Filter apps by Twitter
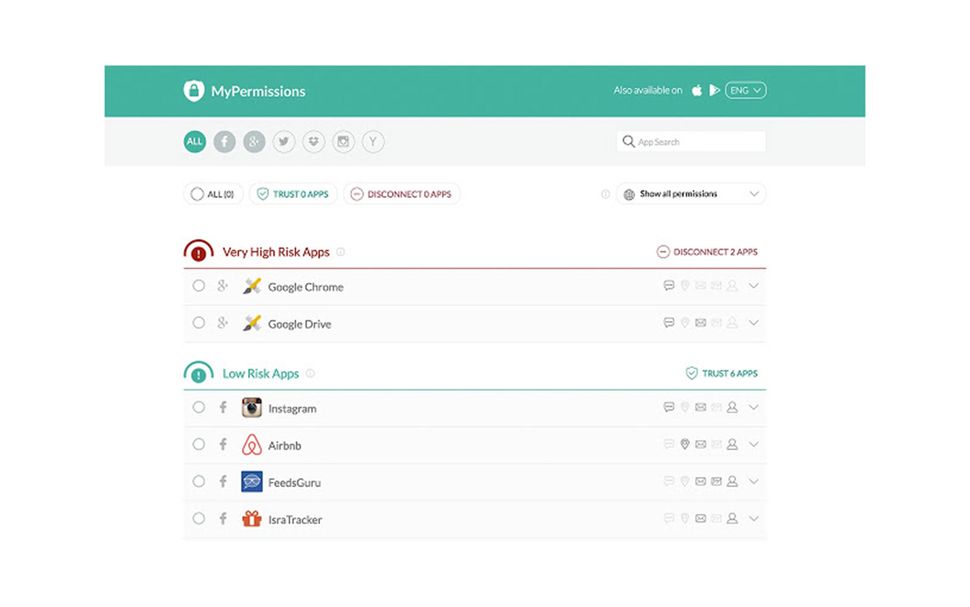The height and width of the screenshot is (607, 970). (x=284, y=141)
